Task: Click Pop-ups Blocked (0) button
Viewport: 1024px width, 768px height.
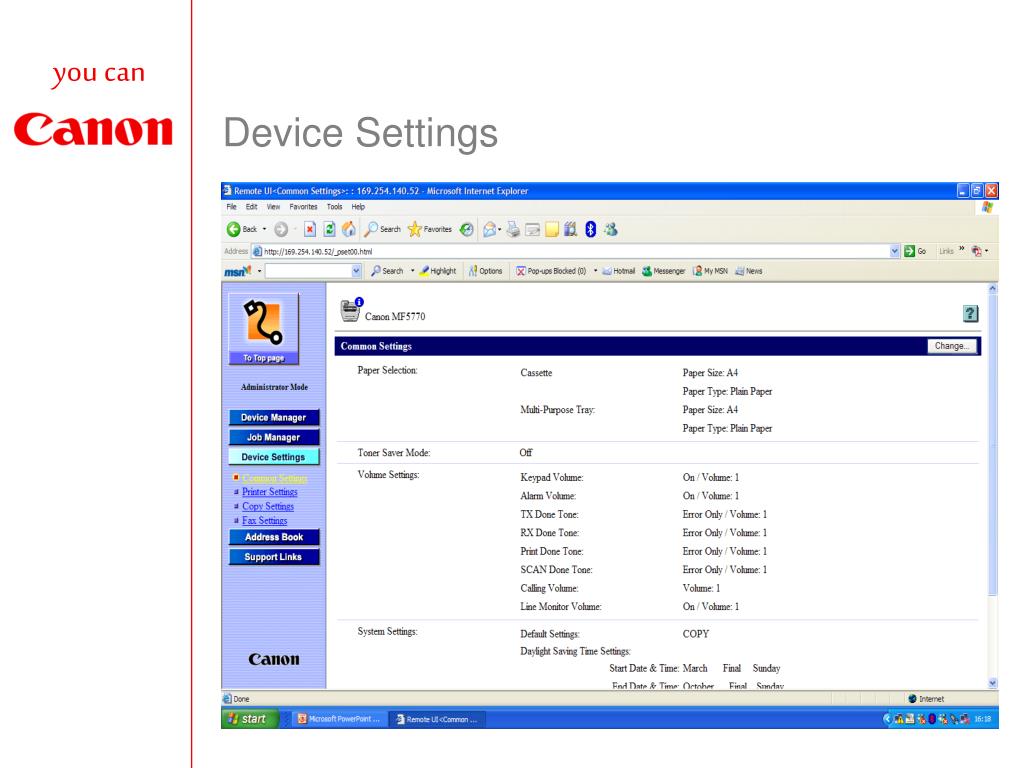Action: tap(551, 271)
